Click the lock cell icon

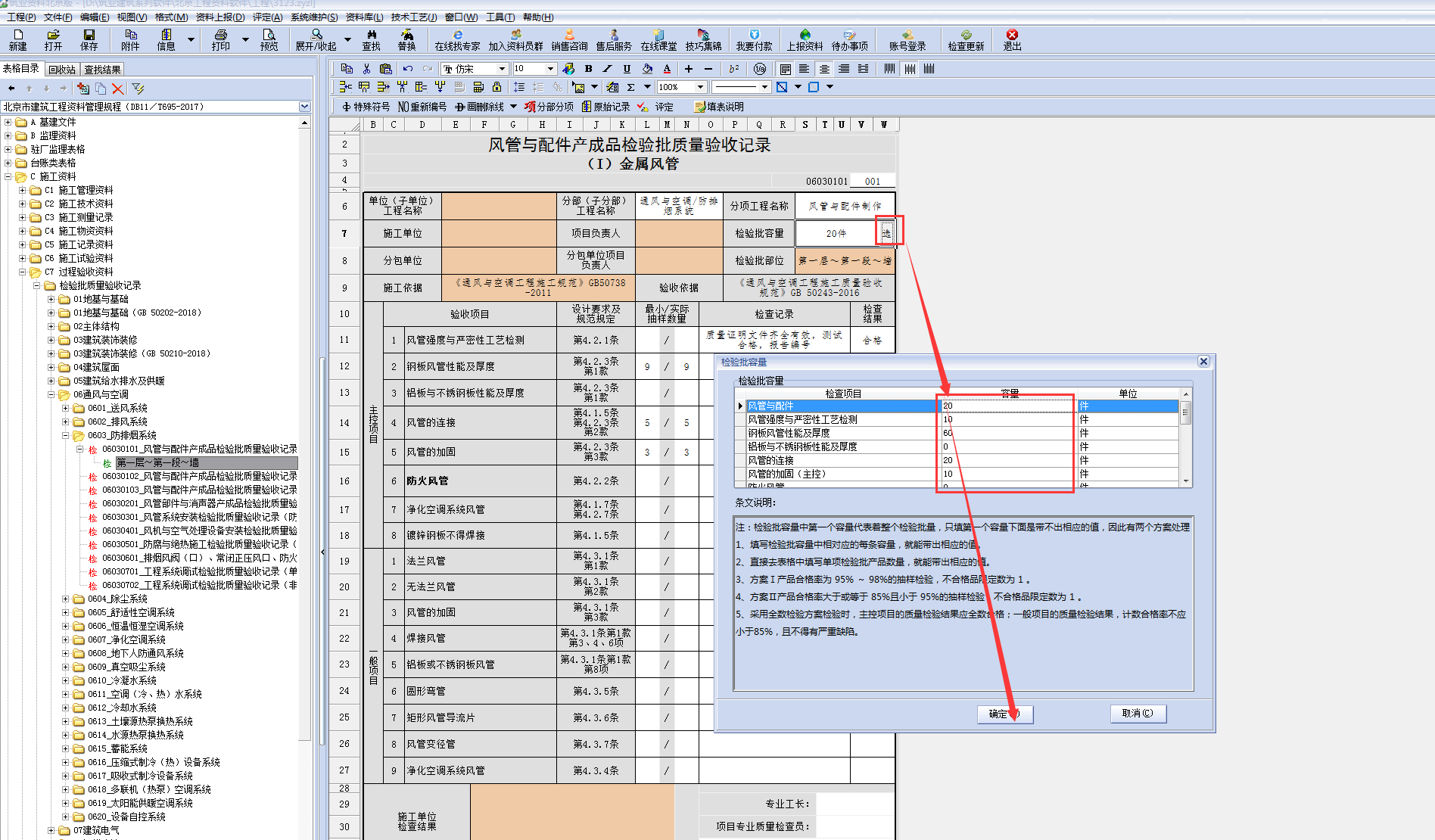(x=497, y=87)
